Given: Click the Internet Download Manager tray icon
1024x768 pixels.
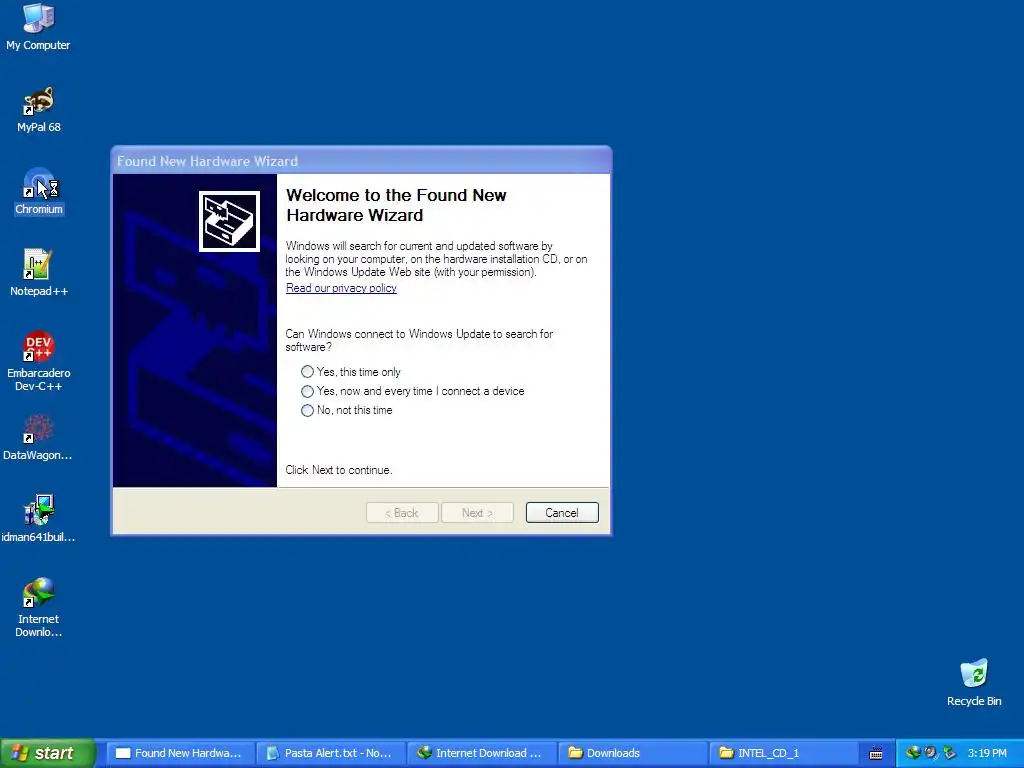Looking at the screenshot, I should 912,753.
